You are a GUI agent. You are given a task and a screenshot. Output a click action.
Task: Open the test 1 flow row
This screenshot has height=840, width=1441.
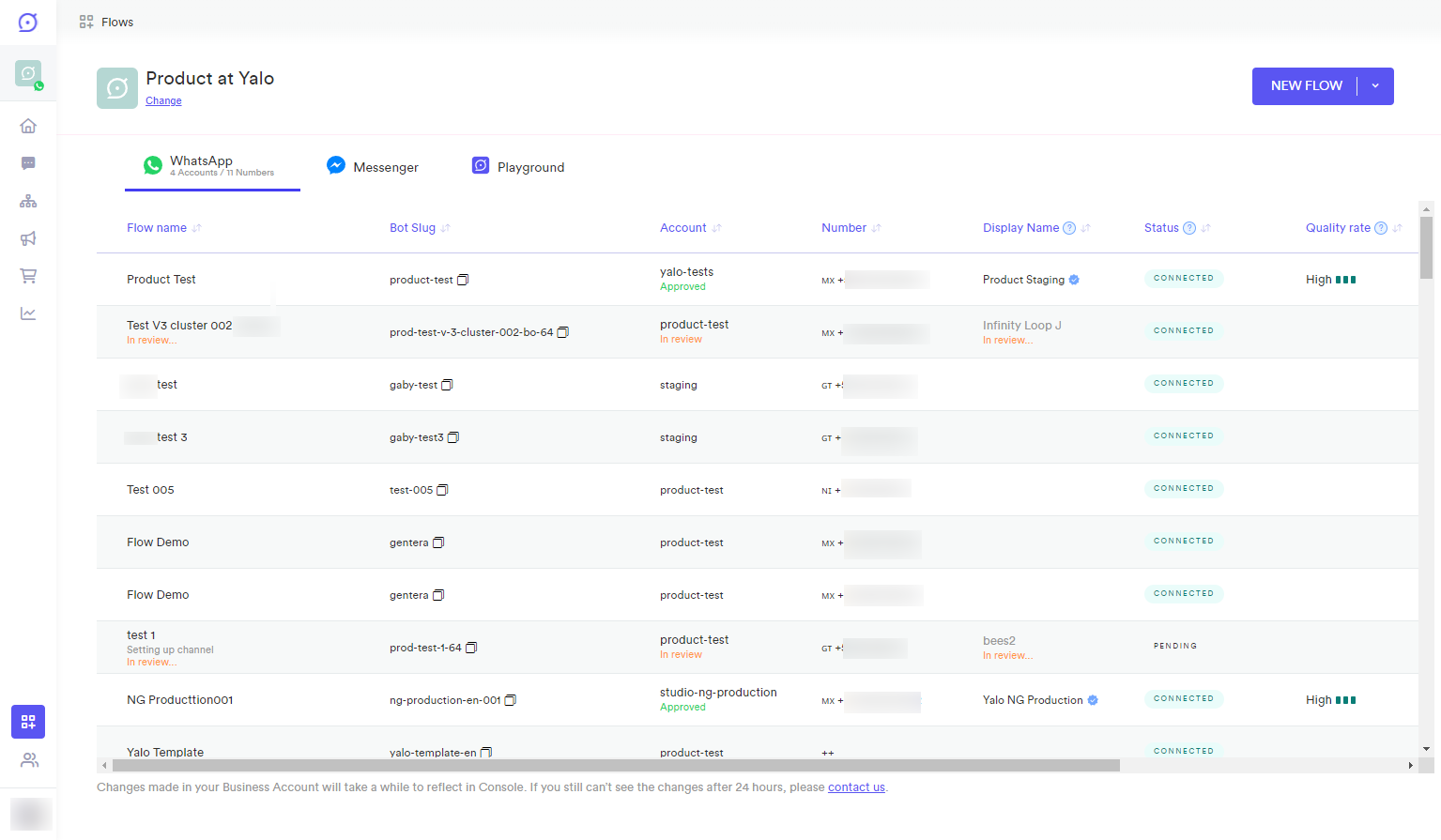tap(757, 648)
